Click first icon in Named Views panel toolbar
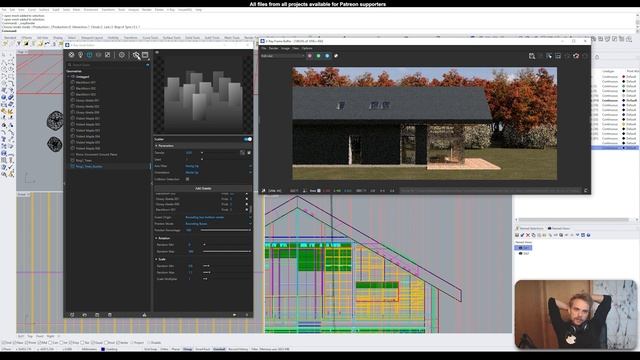 [x=517, y=235]
